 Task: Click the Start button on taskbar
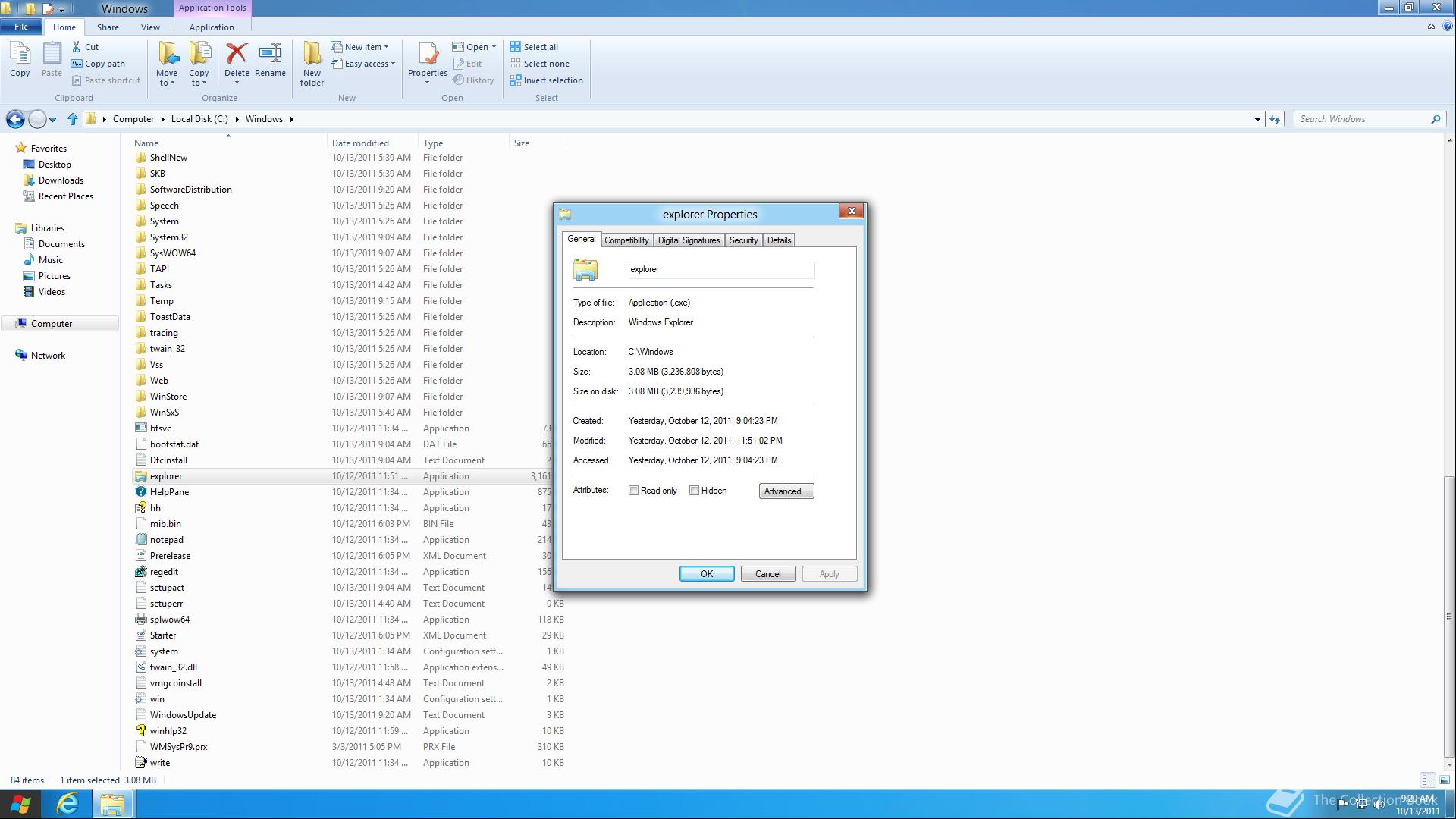pos(20,804)
